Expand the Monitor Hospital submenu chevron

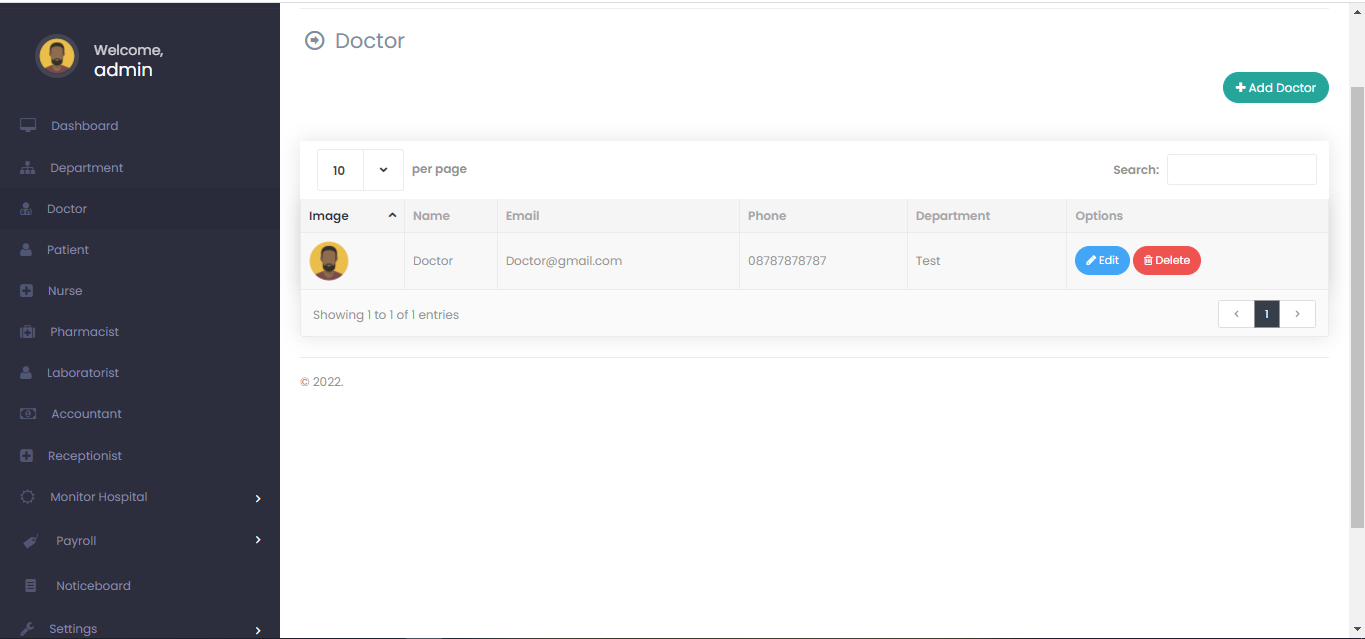258,497
